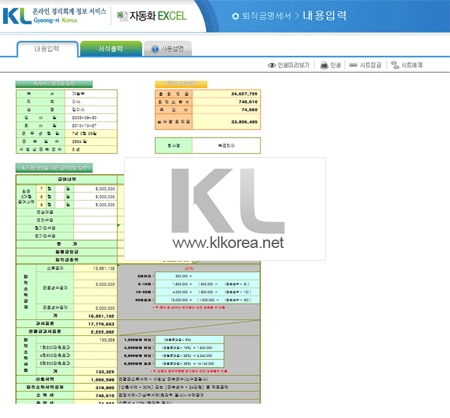Click the month number 7 cell
Screen dimensions: 450x418
tap(41, 189)
